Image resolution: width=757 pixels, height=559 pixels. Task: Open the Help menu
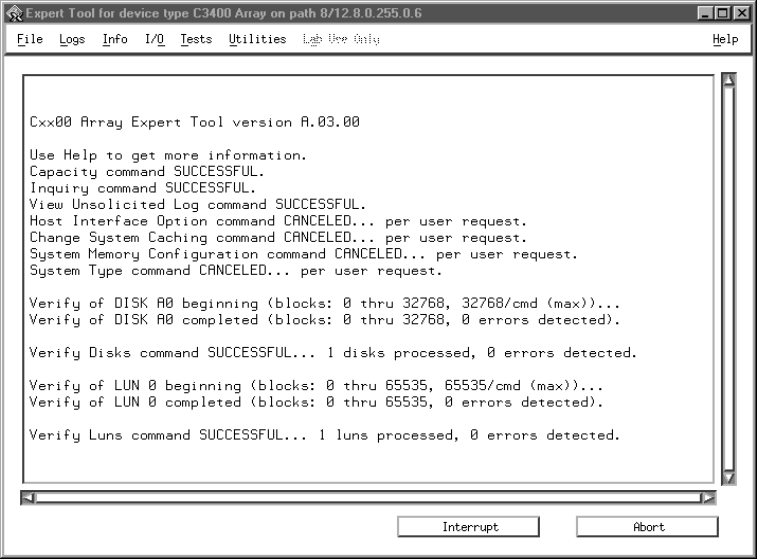click(725, 39)
